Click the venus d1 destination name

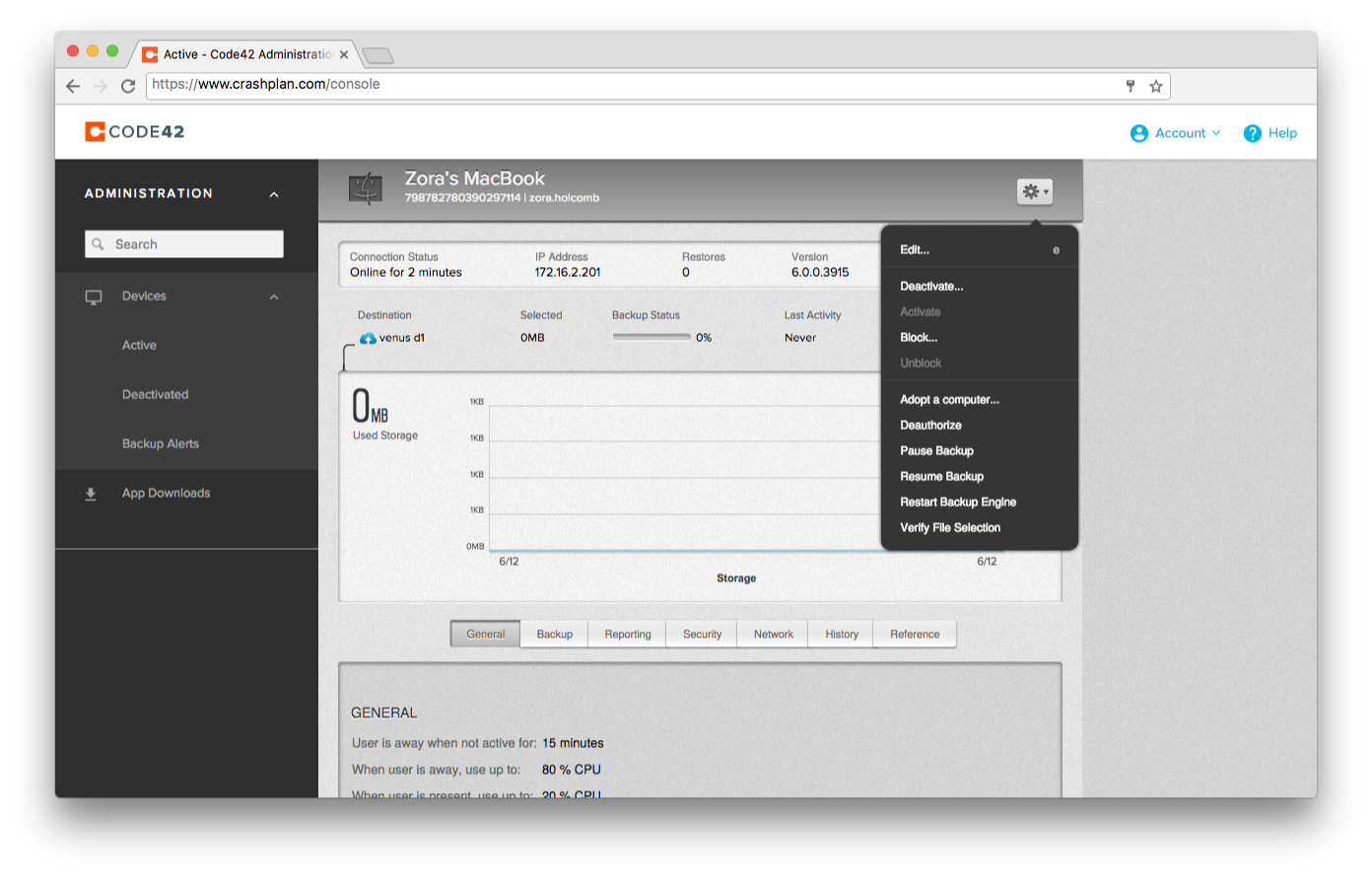pos(402,338)
